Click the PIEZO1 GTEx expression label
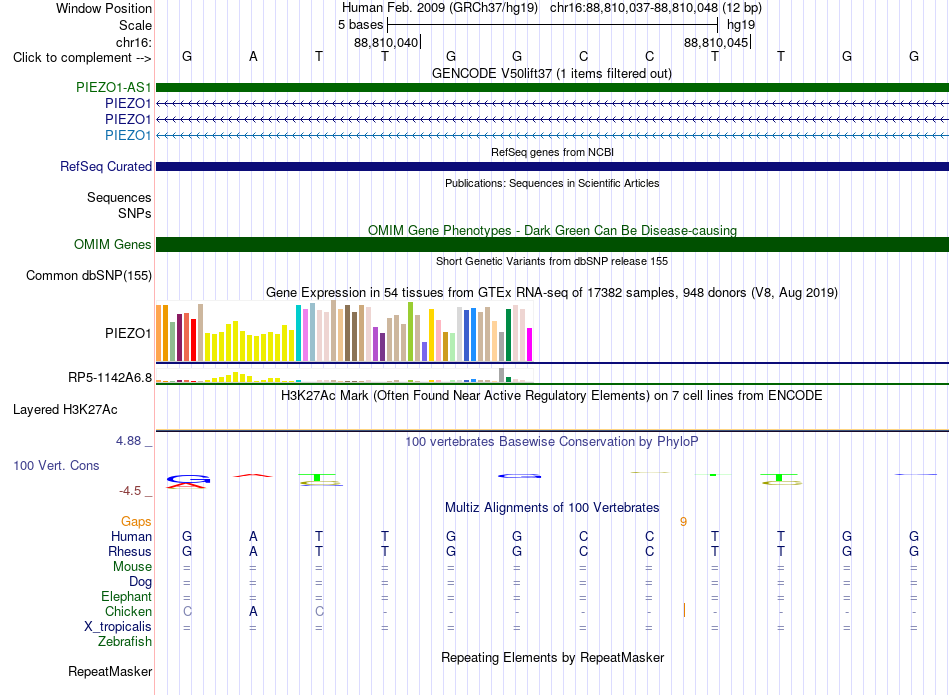The width and height of the screenshot is (950, 695). 128,333
